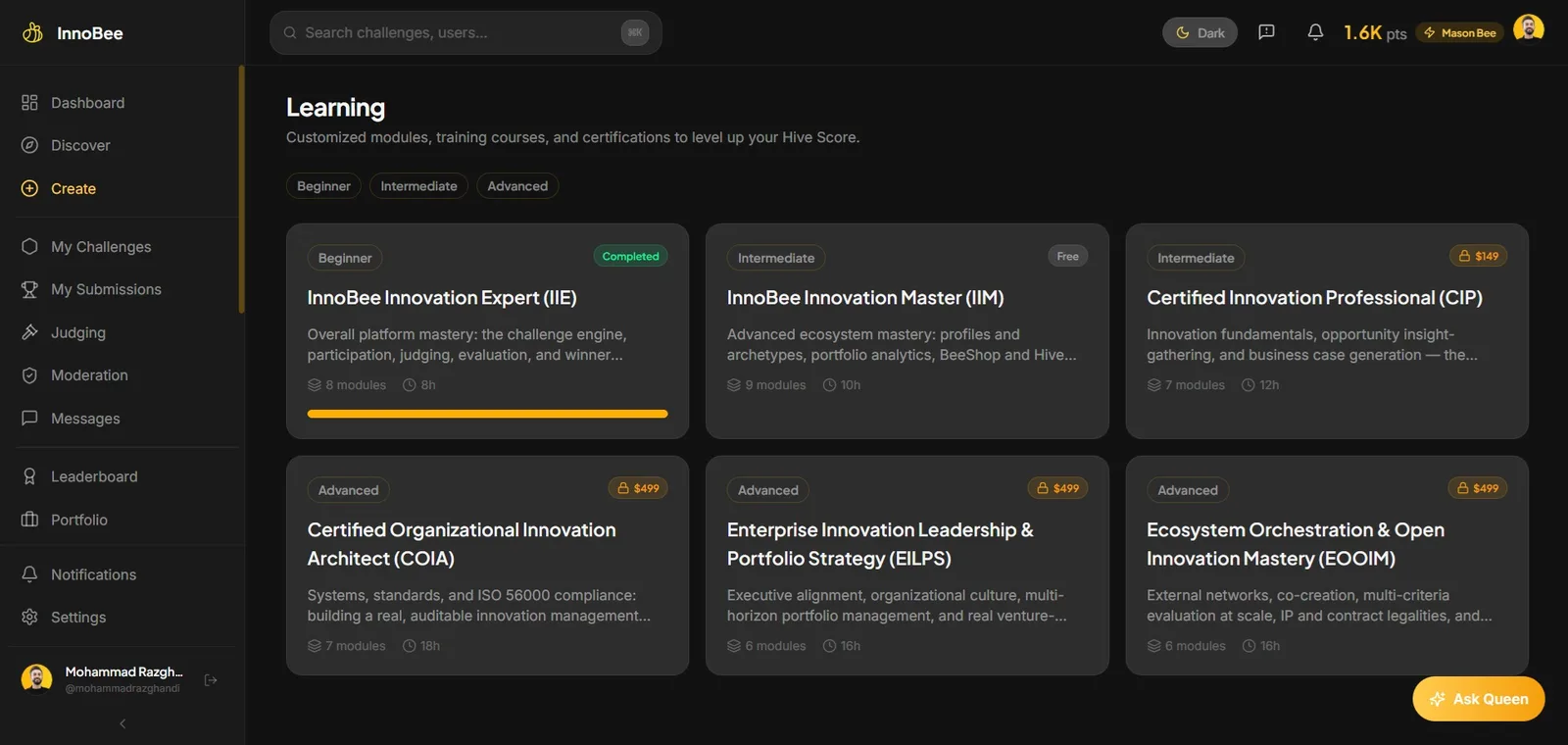
Task: Click the InnoBee bee logo
Action: click(32, 32)
